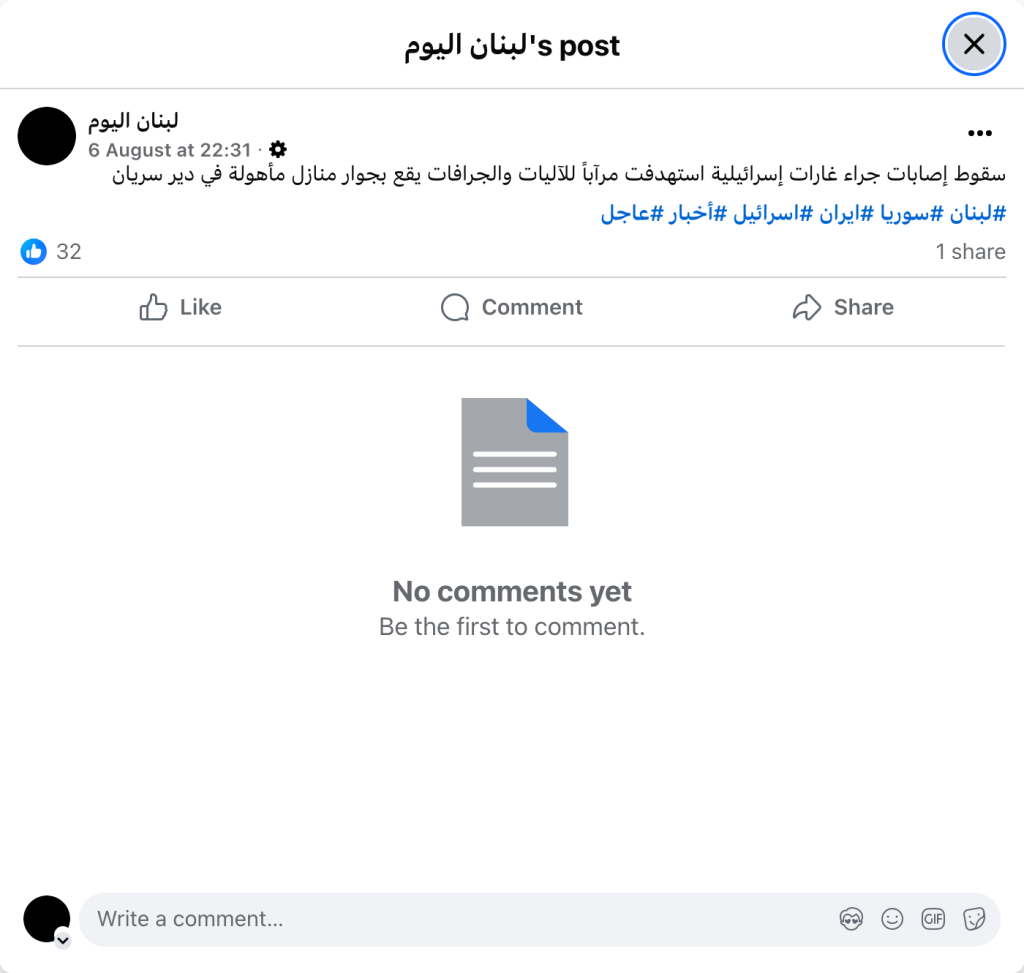
Task: Switch commenting profile via avatar chevron
Action: coord(63,940)
